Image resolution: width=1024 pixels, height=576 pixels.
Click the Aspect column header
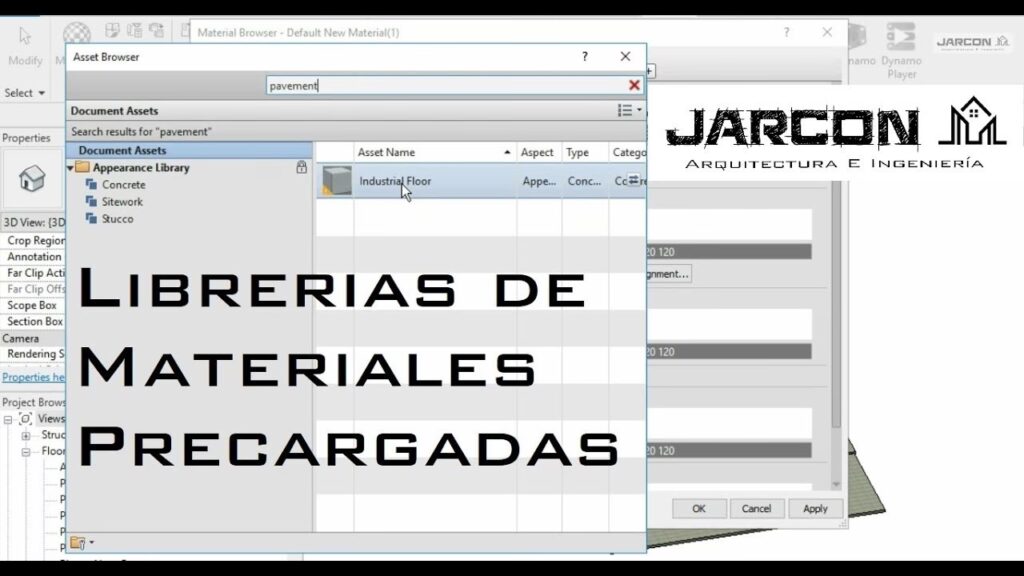click(538, 152)
